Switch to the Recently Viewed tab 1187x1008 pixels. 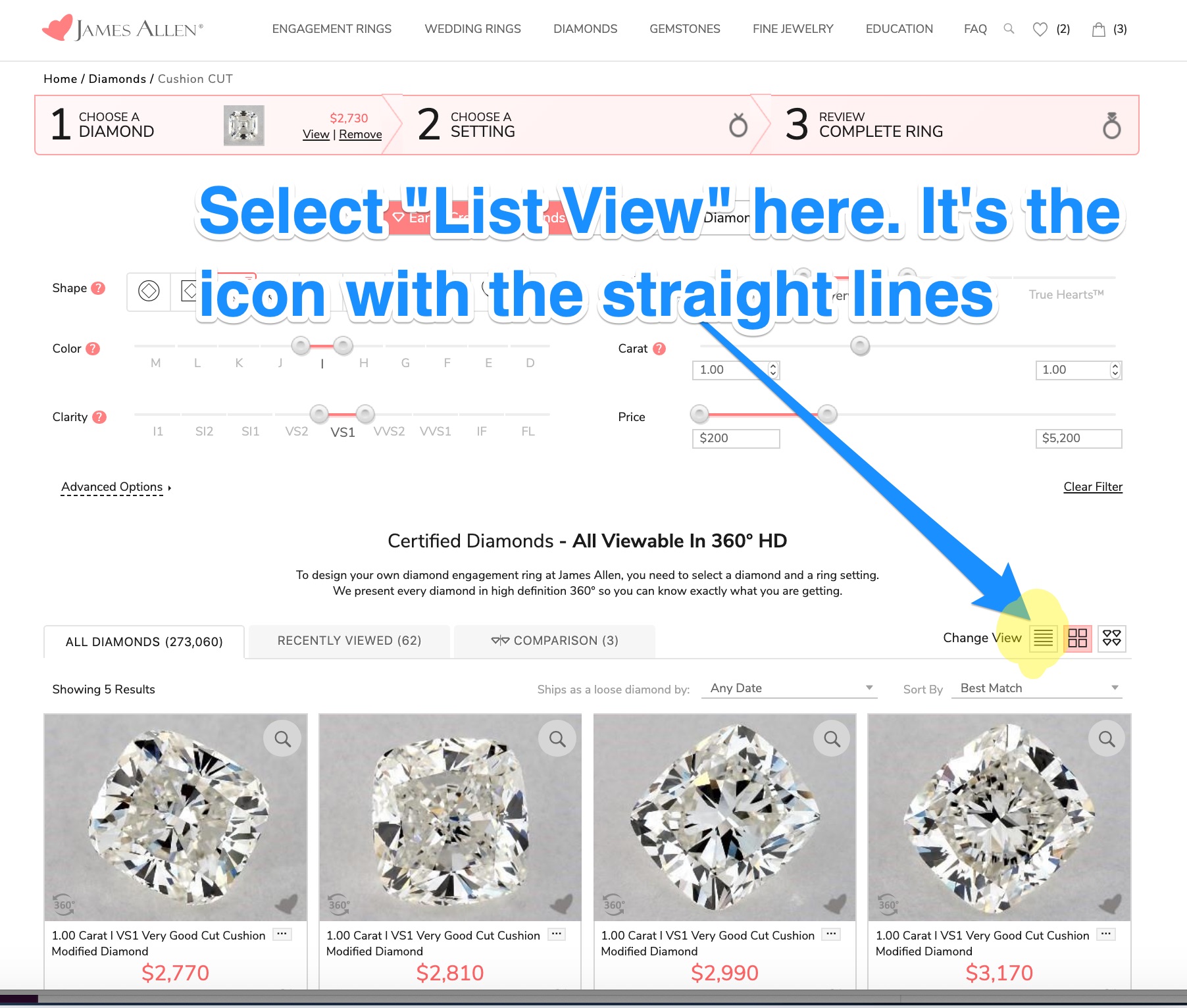pos(349,641)
